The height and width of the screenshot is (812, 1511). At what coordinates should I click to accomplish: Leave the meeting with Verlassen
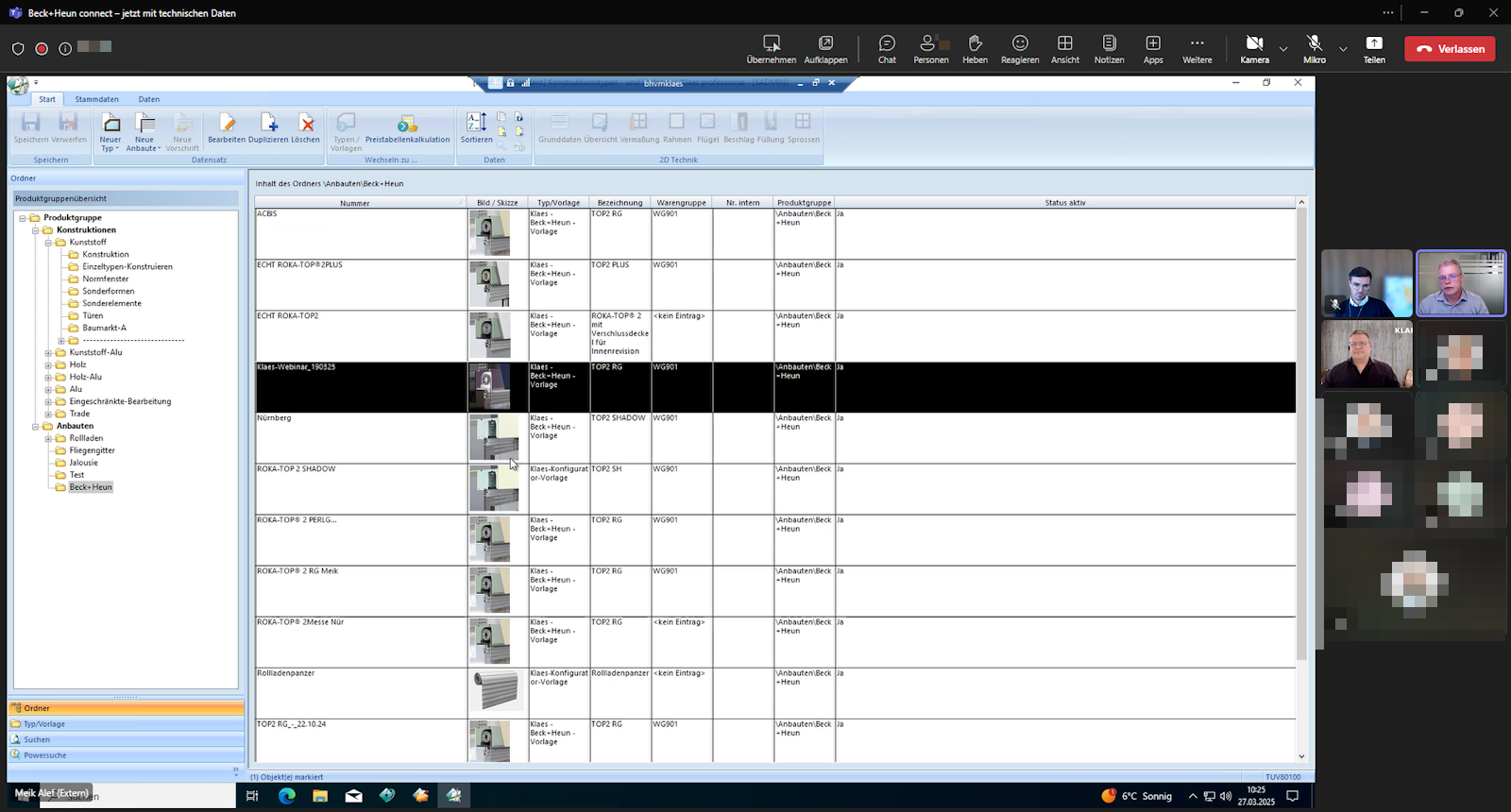tap(1450, 49)
